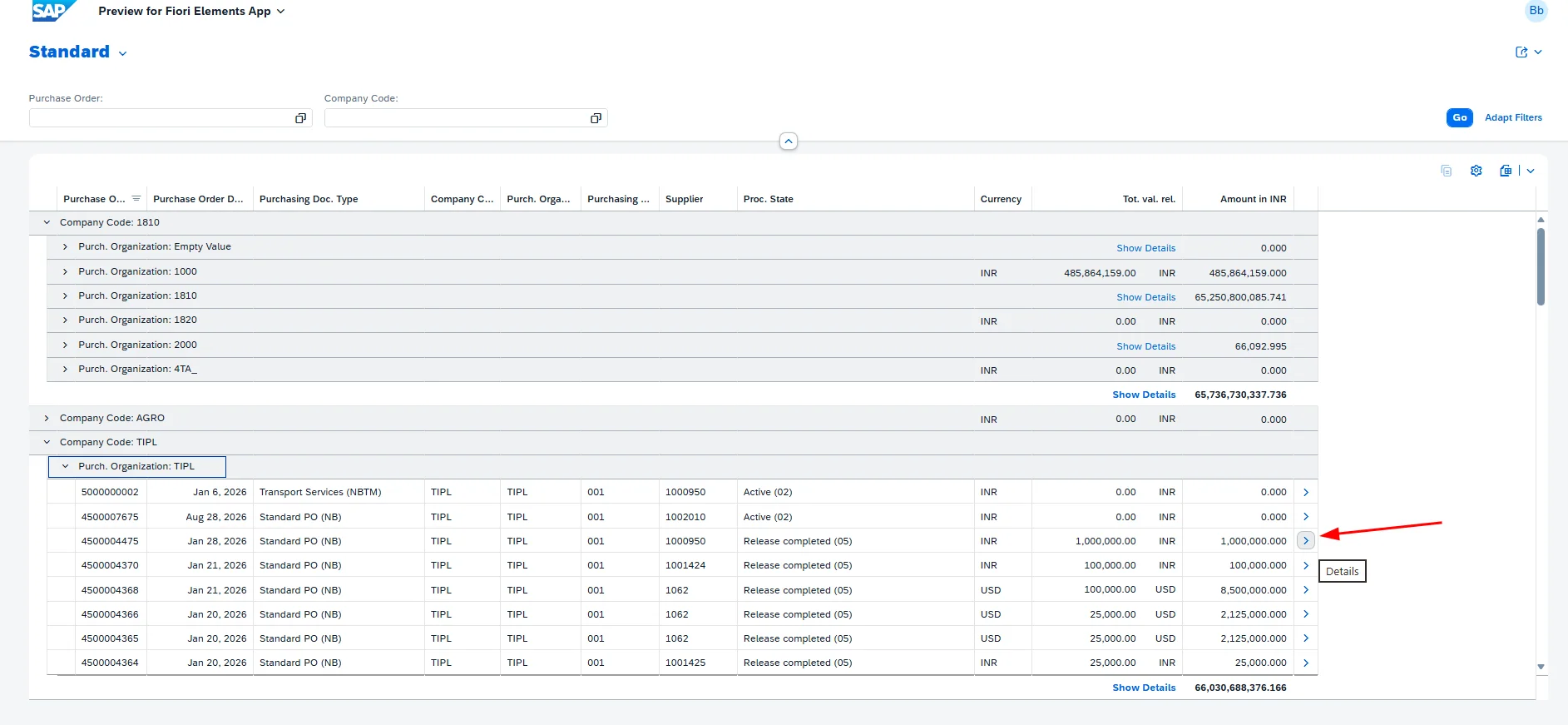Screen dimensions: 1568x725
Task: Open the user avatar Bb
Action: (1536, 11)
